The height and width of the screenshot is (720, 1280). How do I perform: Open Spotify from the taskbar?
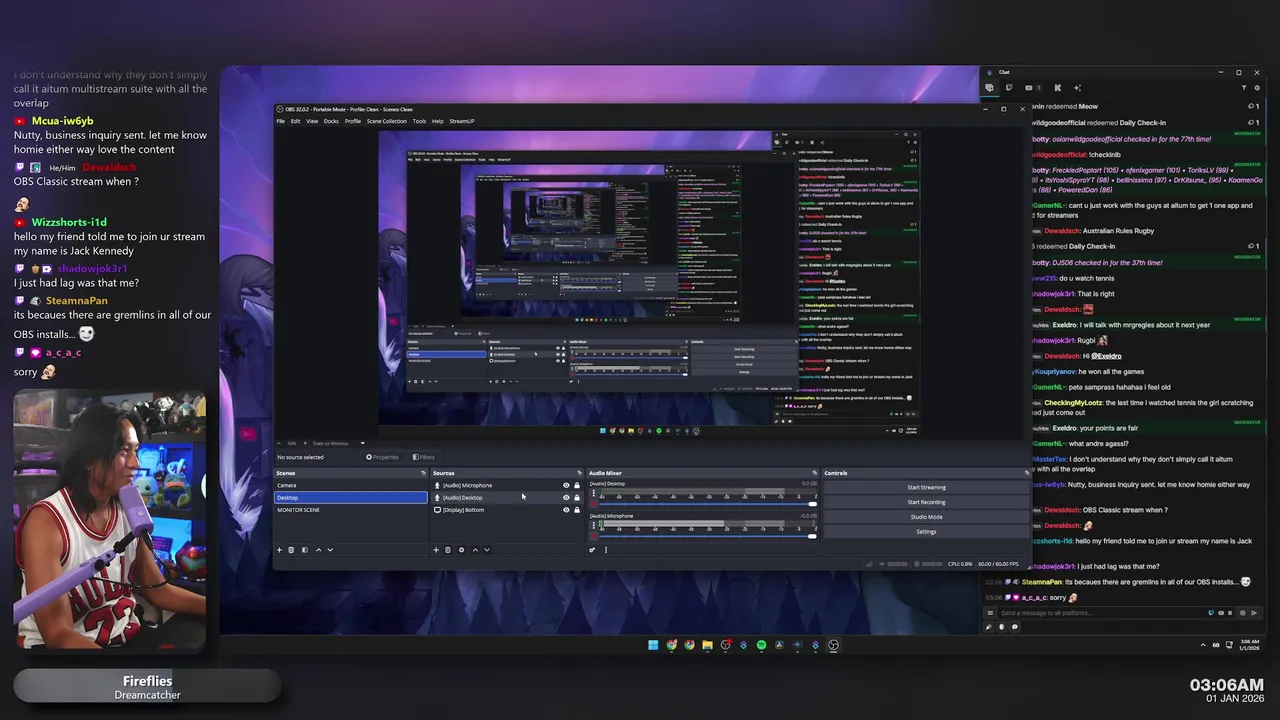761,645
